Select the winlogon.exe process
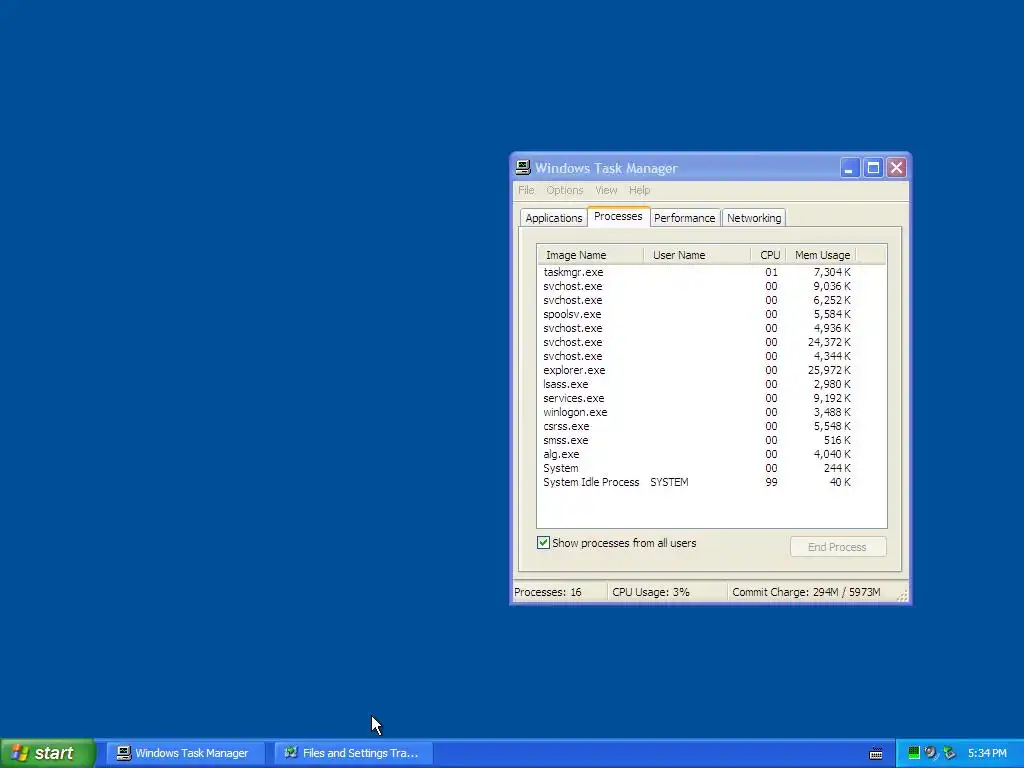 (697, 412)
